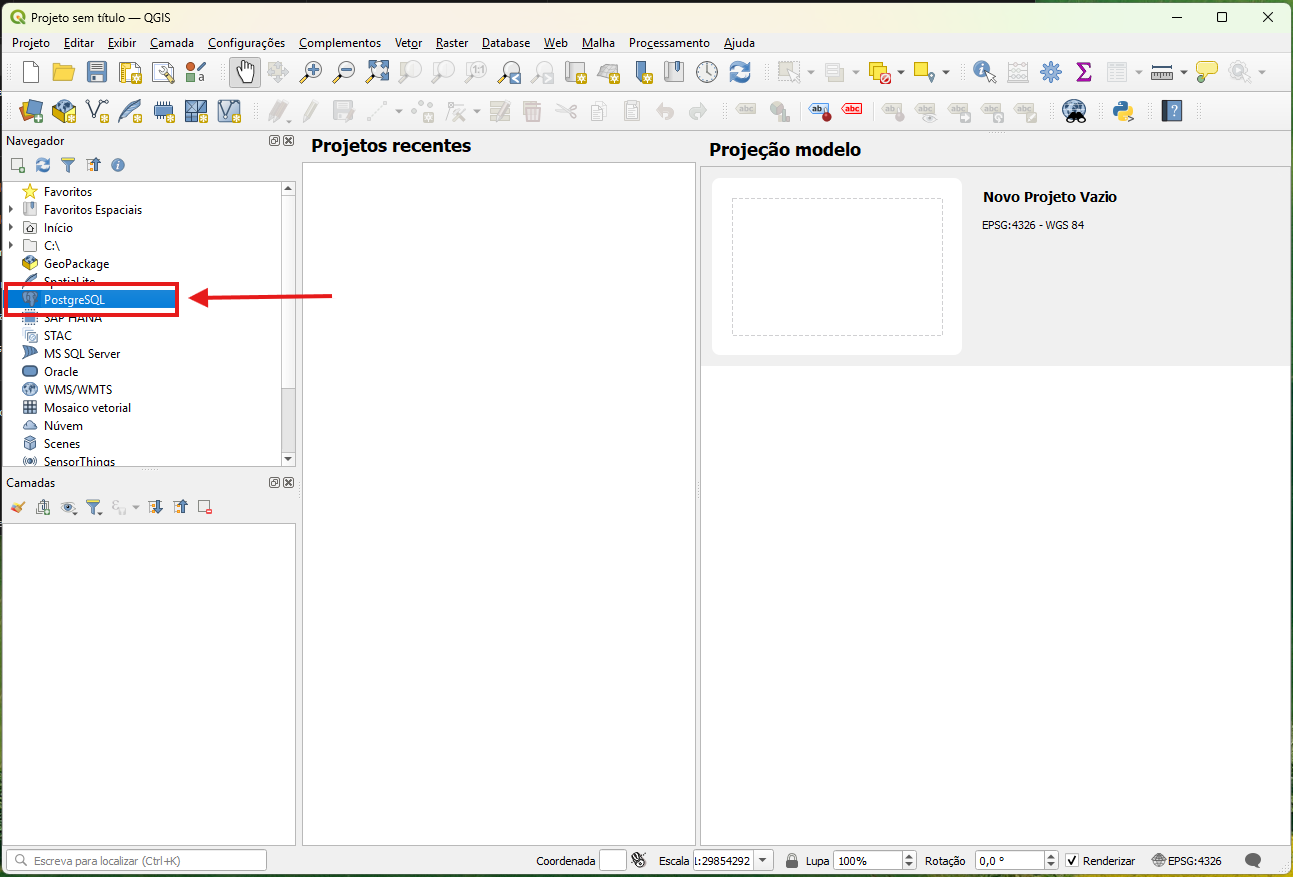The width and height of the screenshot is (1293, 877).
Task: Increase the Lupa magnifier value stepper
Action: tap(909, 856)
